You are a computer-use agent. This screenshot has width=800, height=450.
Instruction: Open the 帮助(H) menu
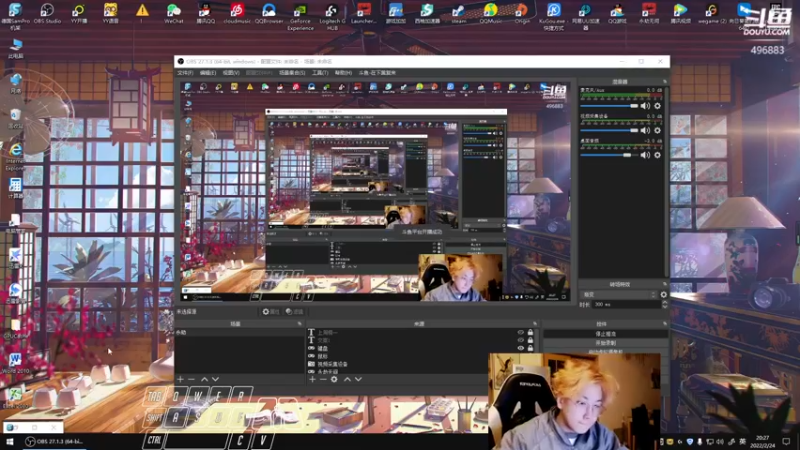[343, 73]
